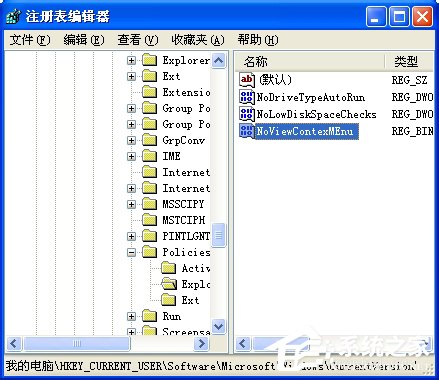This screenshot has height=380, width=439.
Task: Select the MSTCIPH folder icon
Action: (149, 220)
